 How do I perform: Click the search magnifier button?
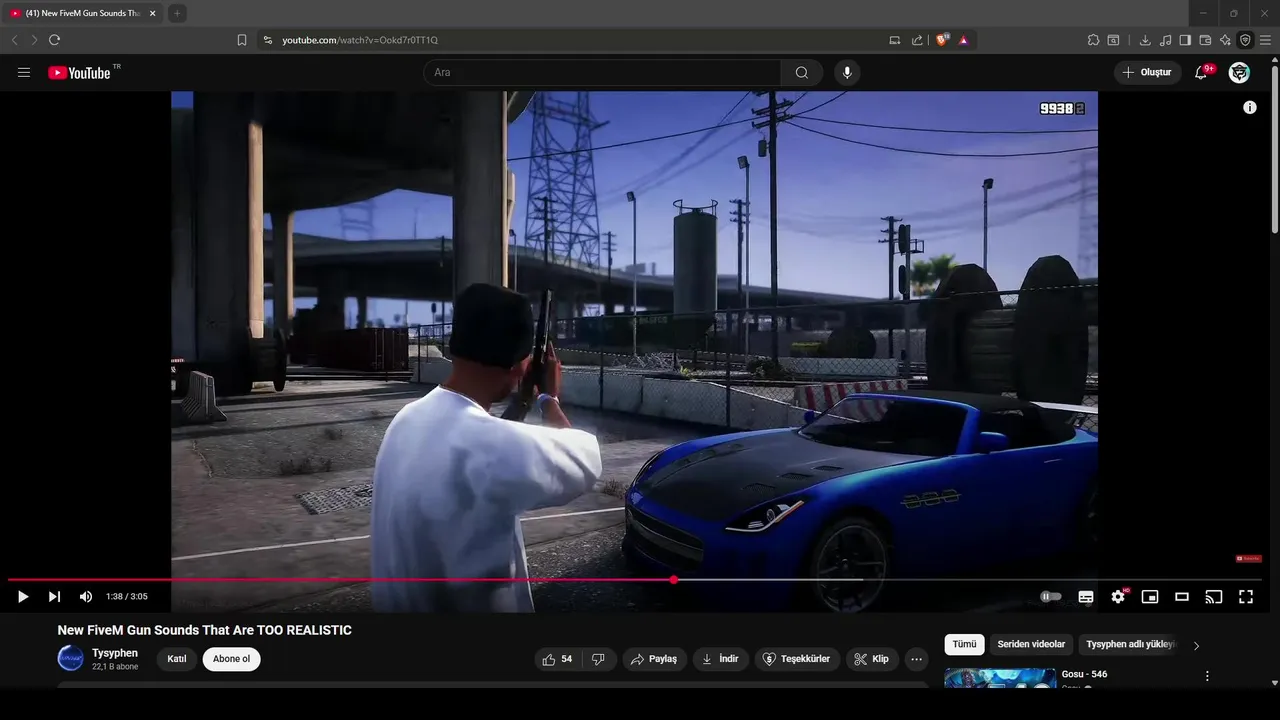pos(802,72)
